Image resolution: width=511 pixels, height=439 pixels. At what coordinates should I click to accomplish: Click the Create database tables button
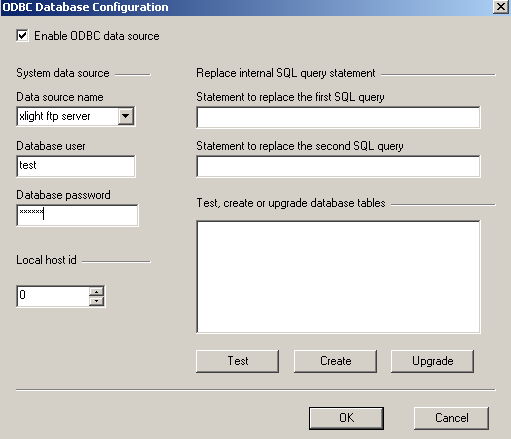[335, 361]
